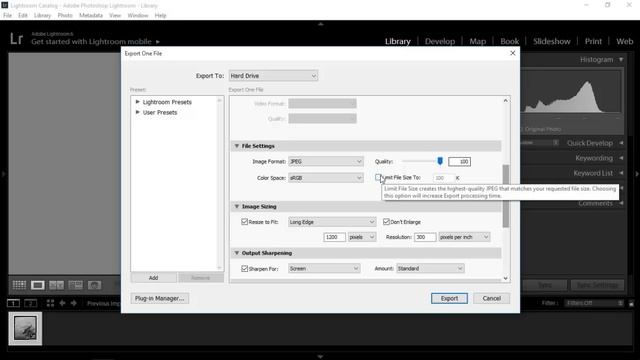
Task: Switch to the Slideshow module
Action: 551,41
